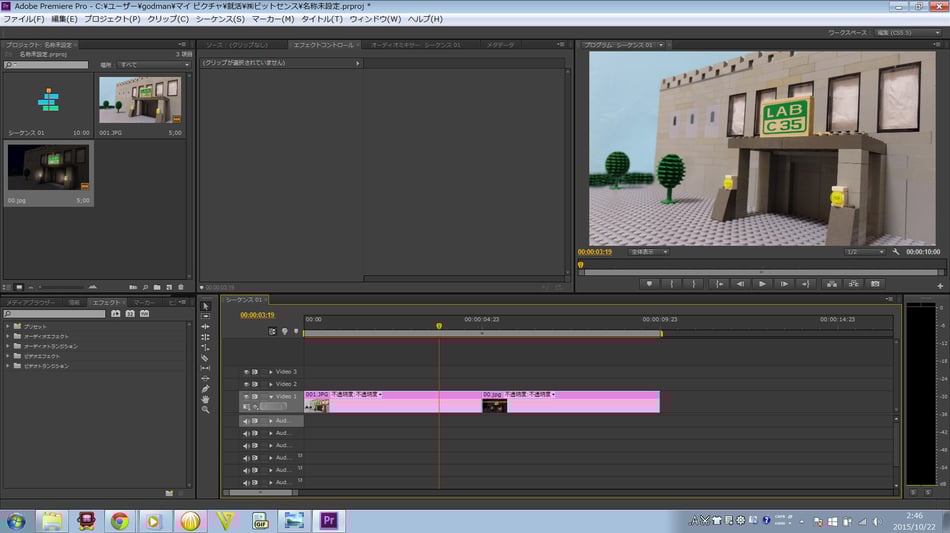Open the program monitor wrench settings
Image resolution: width=950 pixels, height=533 pixels.
(x=896, y=252)
